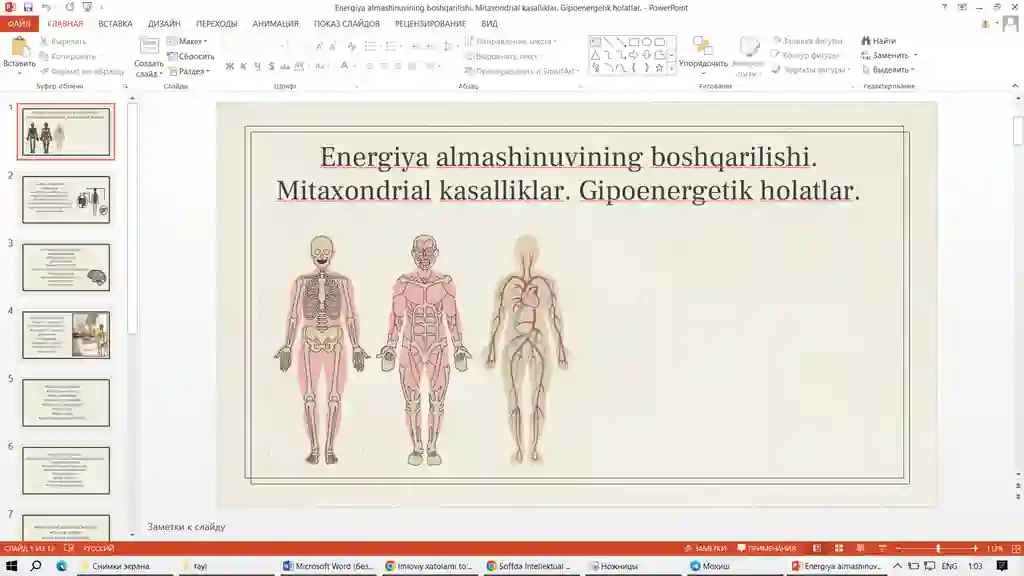Toggle Примечания comments pane in status bar
The width and height of the screenshot is (1024, 576).
click(x=766, y=548)
